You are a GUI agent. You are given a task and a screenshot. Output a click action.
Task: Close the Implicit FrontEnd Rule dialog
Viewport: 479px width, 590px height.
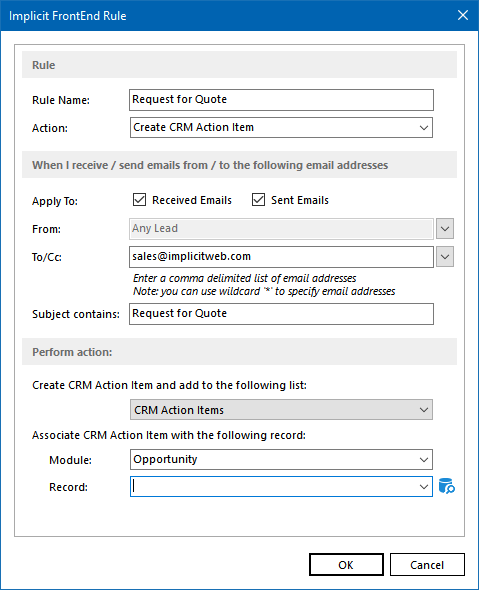point(462,15)
